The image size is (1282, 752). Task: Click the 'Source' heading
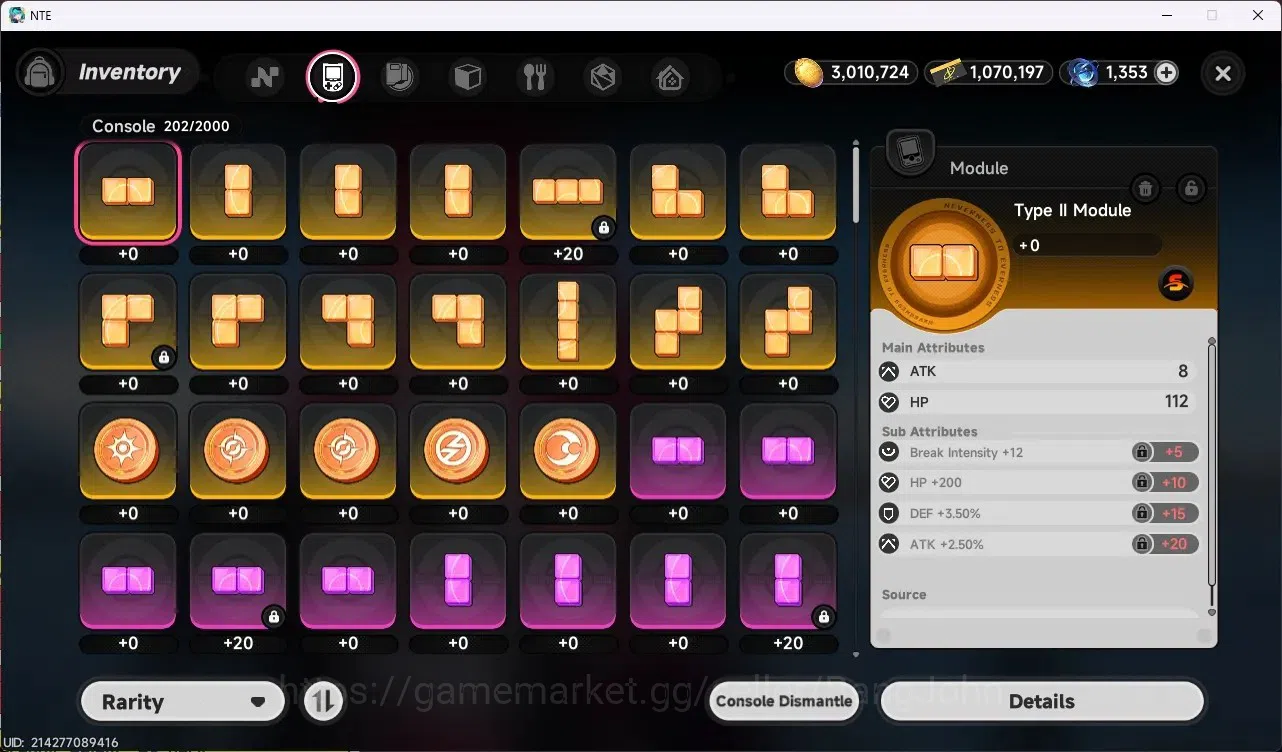(x=904, y=595)
